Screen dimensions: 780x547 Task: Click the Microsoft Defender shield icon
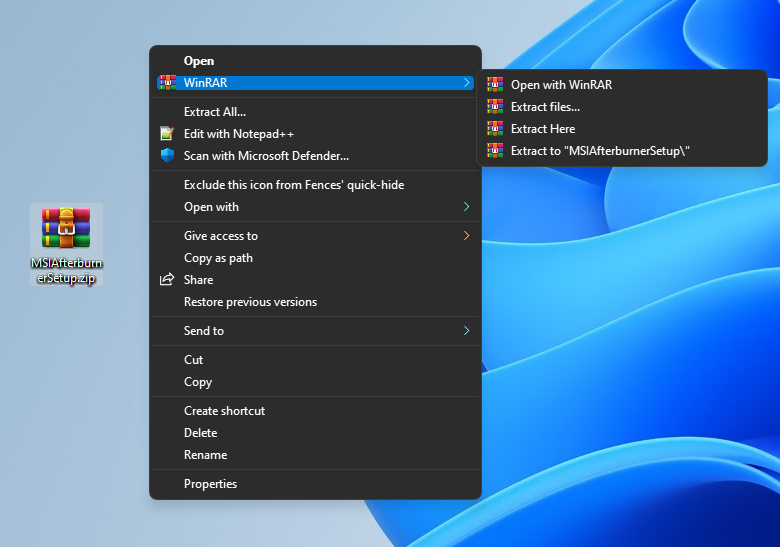click(167, 155)
